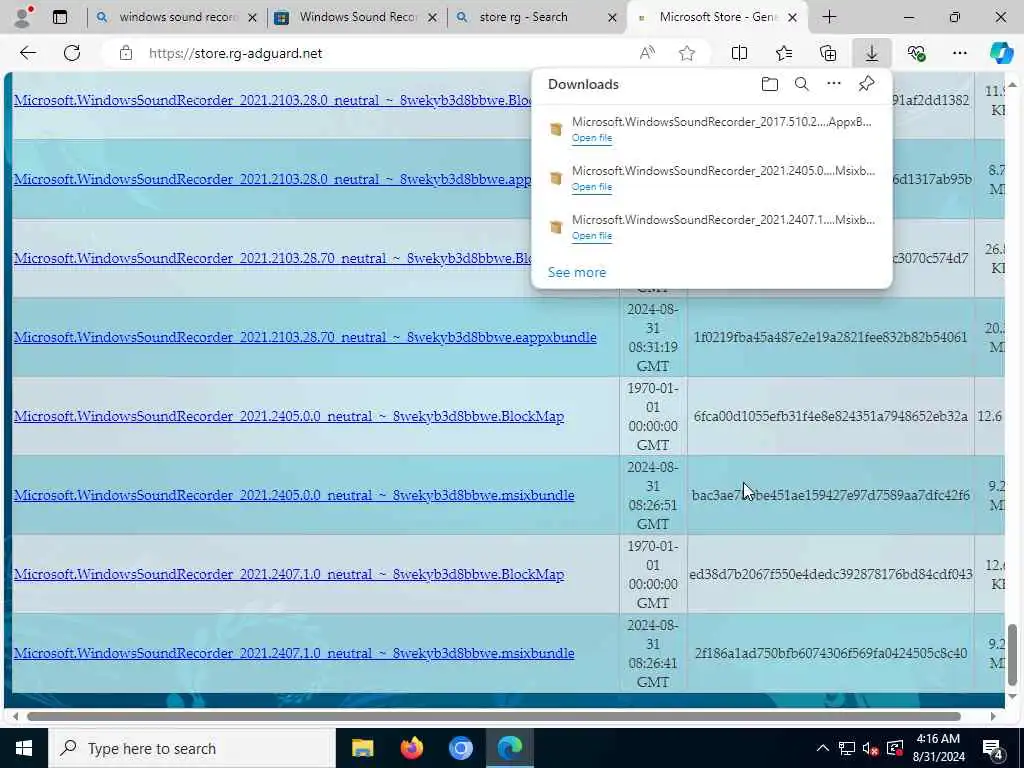
Task: Open the downloads folder icon in the Downloads panel
Action: point(769,84)
